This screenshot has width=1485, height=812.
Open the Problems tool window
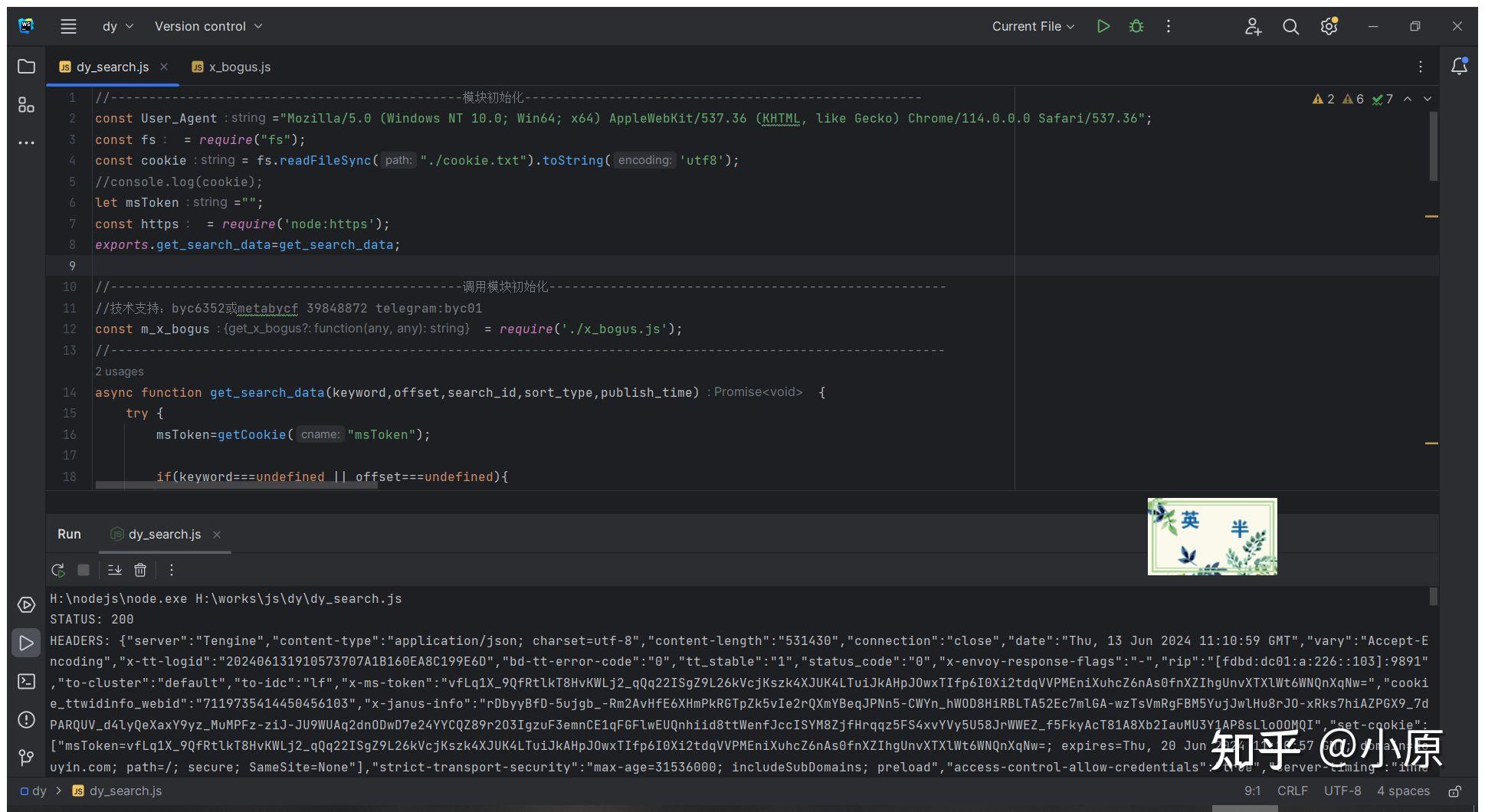[26, 720]
